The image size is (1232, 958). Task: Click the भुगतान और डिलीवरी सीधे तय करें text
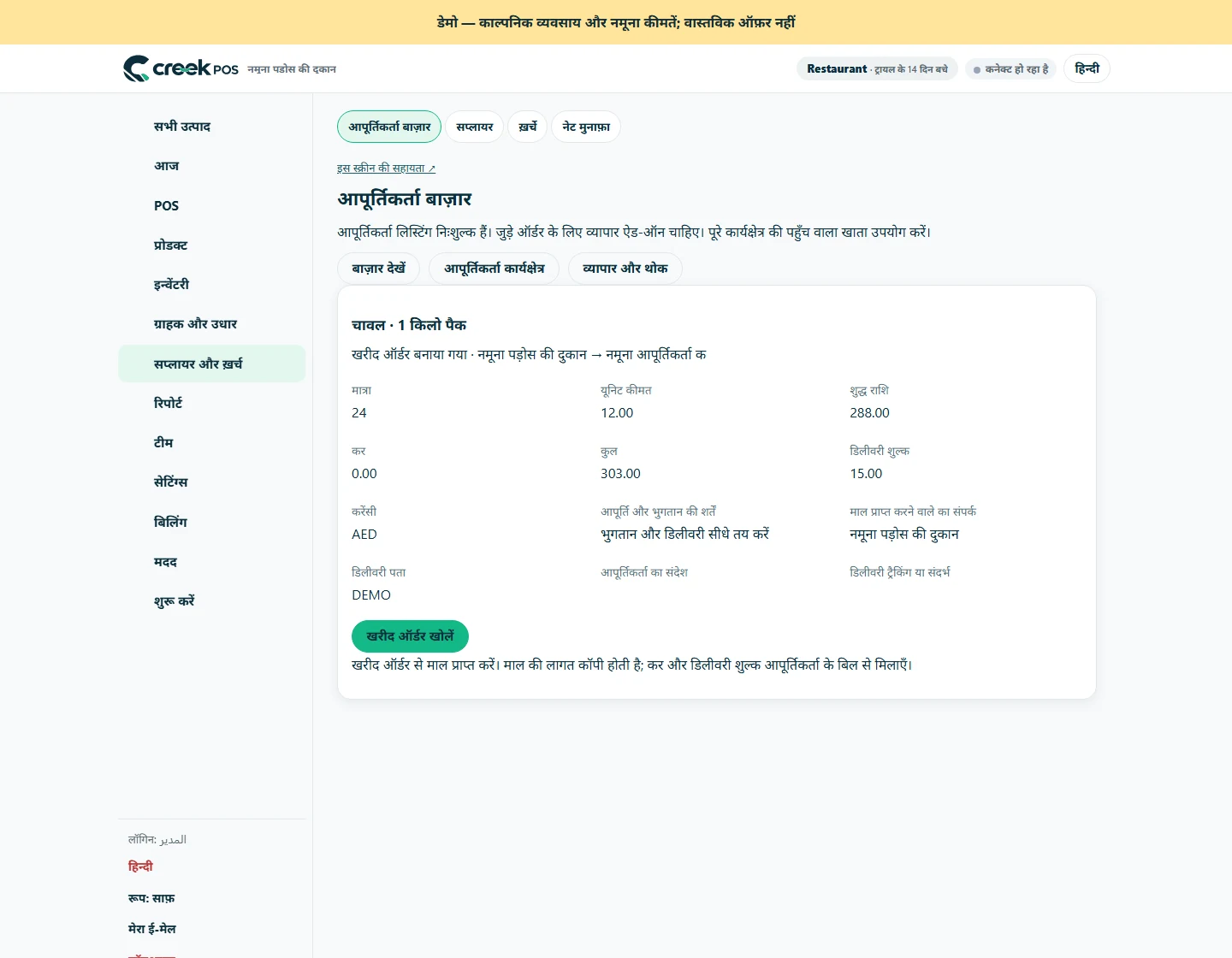[685, 535]
